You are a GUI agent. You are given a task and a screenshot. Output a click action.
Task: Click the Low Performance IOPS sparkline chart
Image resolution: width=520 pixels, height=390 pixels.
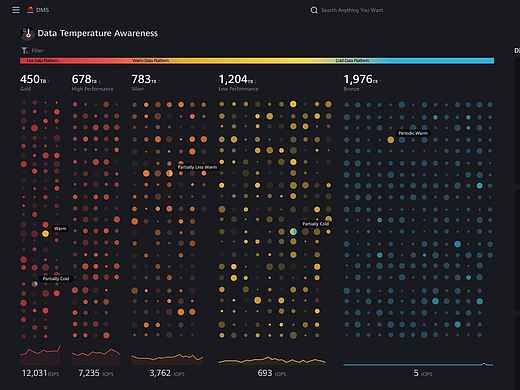click(x=272, y=361)
